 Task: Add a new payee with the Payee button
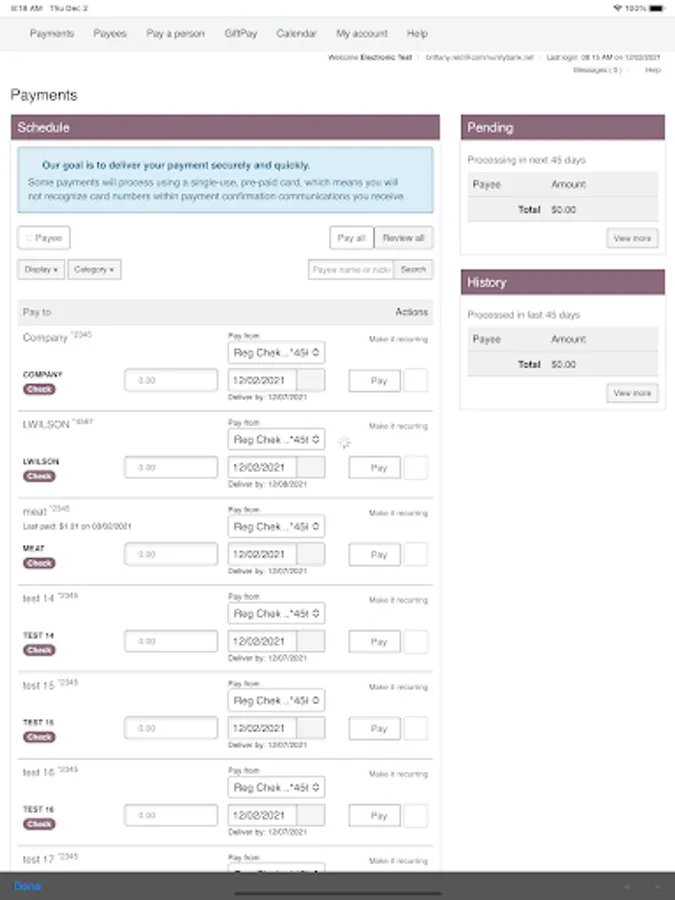pyautogui.click(x=44, y=238)
